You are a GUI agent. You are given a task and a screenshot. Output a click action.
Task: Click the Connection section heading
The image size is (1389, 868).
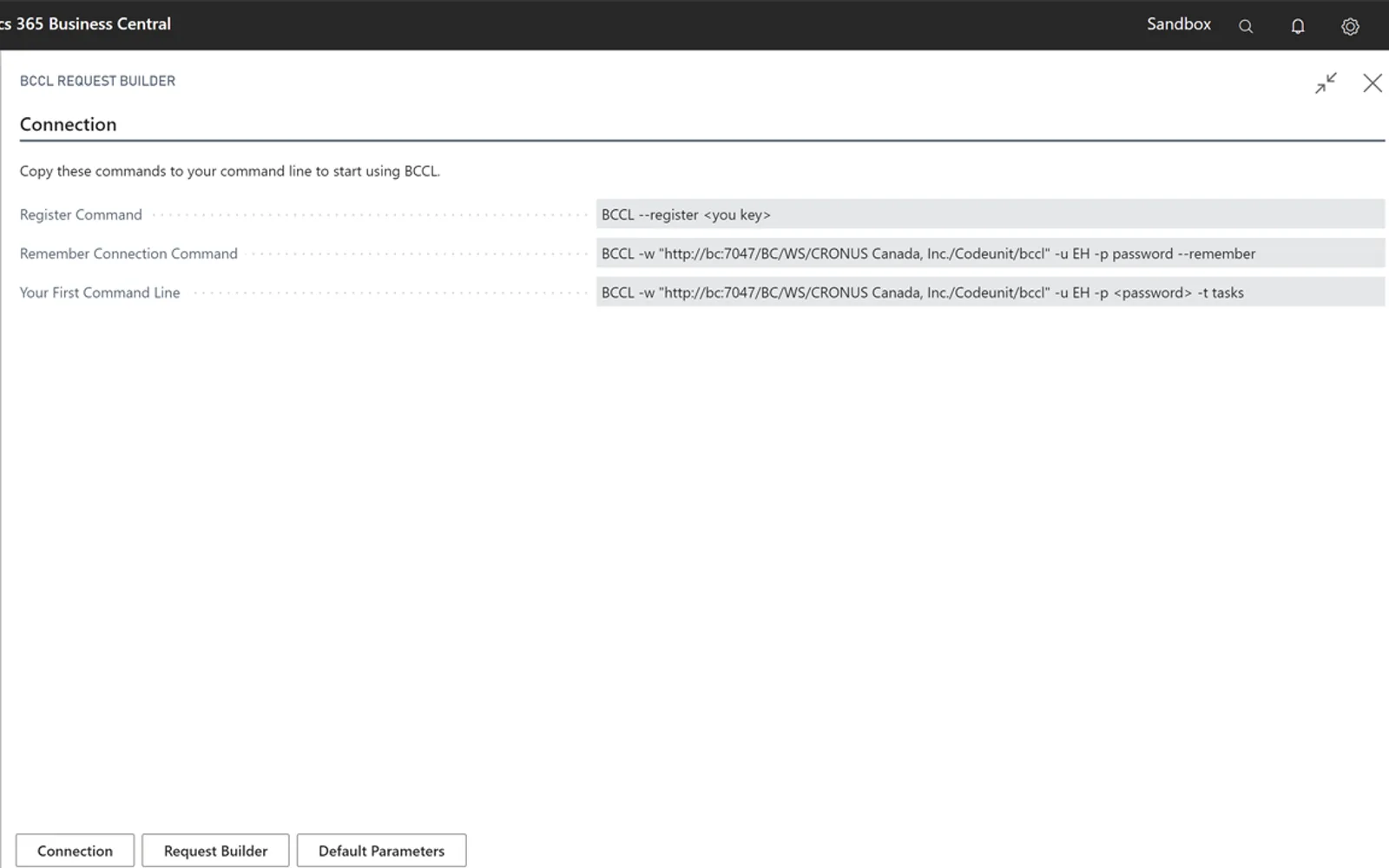click(x=68, y=124)
